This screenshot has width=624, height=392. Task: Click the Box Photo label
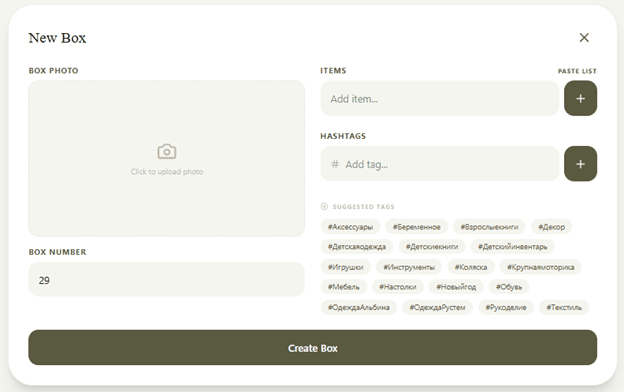[x=53, y=71]
